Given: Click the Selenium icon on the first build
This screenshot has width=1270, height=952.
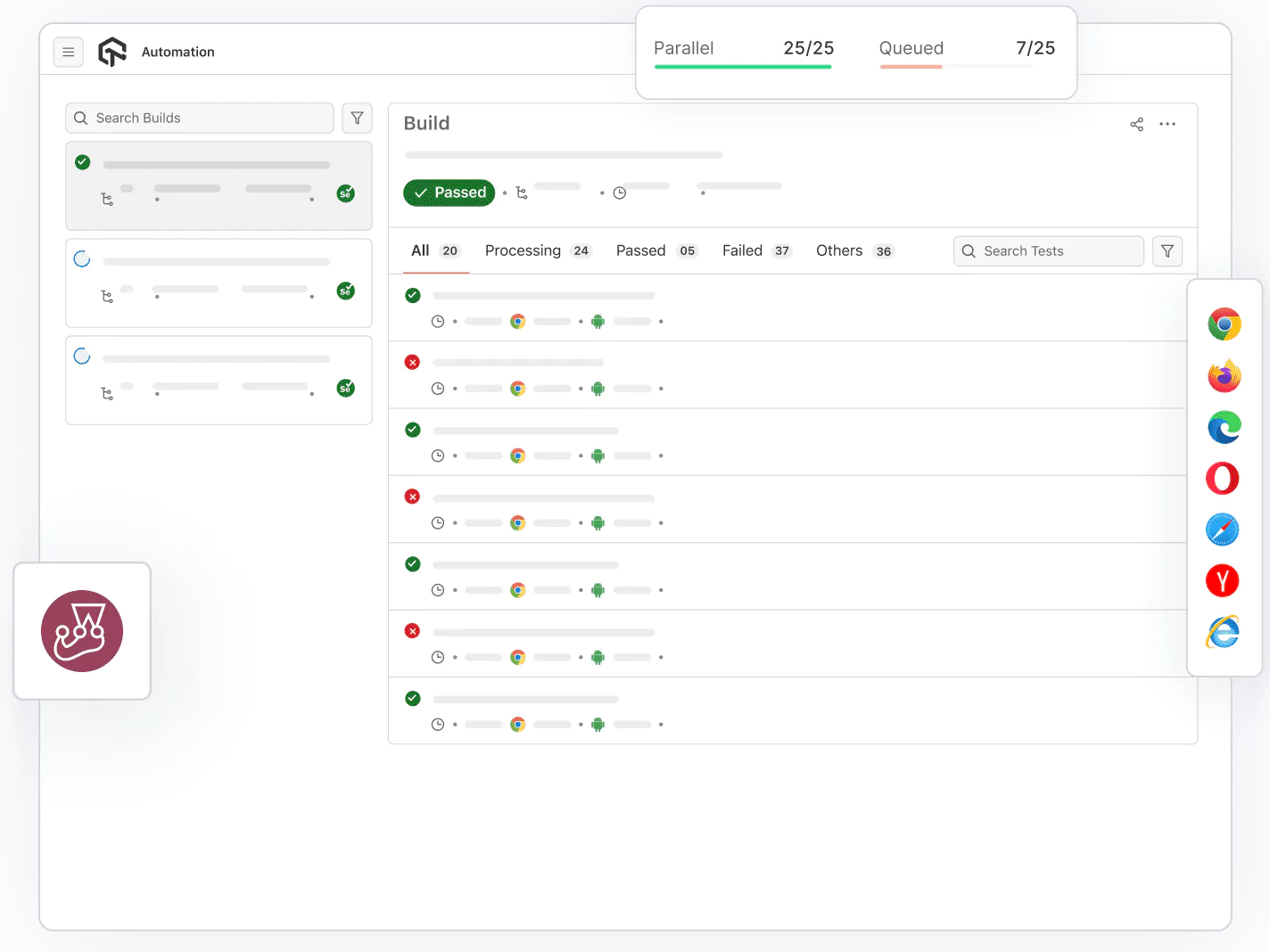Looking at the screenshot, I should (345, 193).
